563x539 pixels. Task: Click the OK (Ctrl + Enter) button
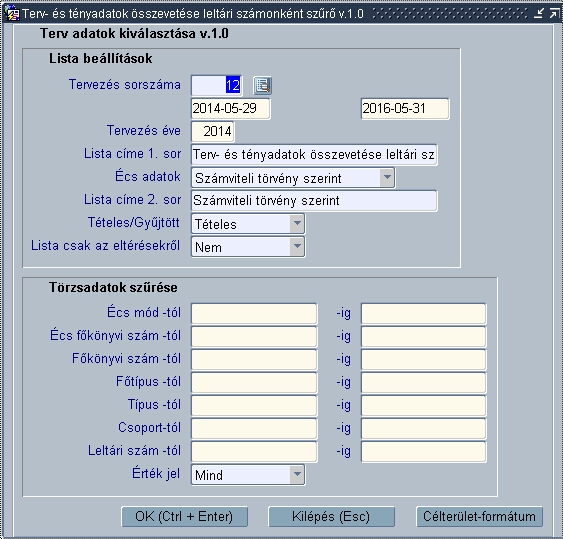pyautogui.click(x=184, y=516)
